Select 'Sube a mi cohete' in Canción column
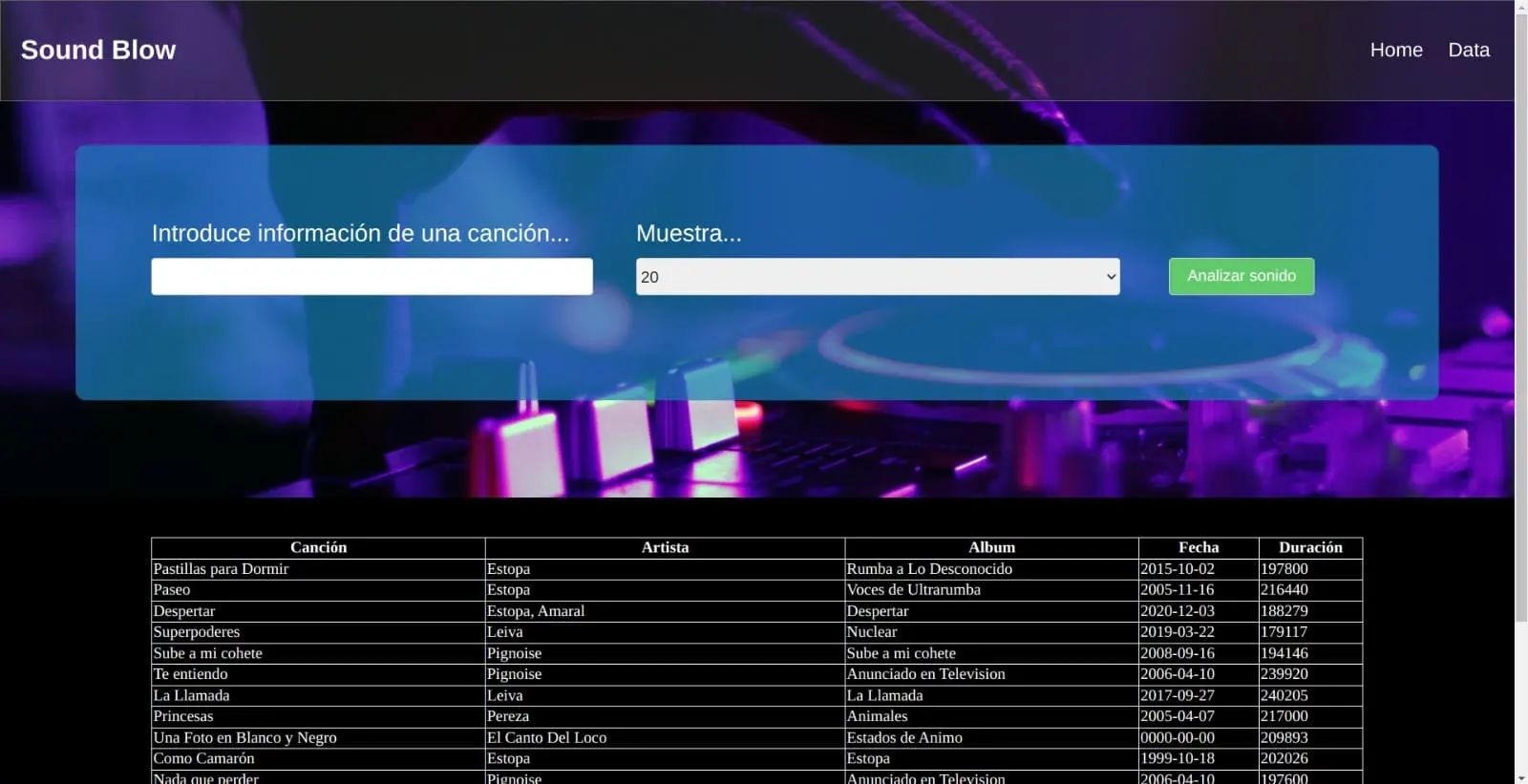The width and height of the screenshot is (1528, 784). point(318,653)
